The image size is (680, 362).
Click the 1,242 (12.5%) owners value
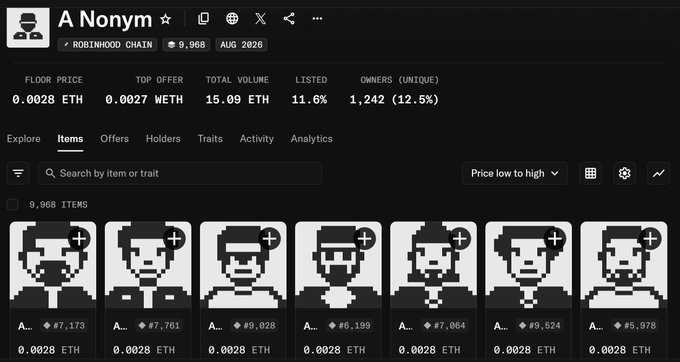click(x=394, y=100)
